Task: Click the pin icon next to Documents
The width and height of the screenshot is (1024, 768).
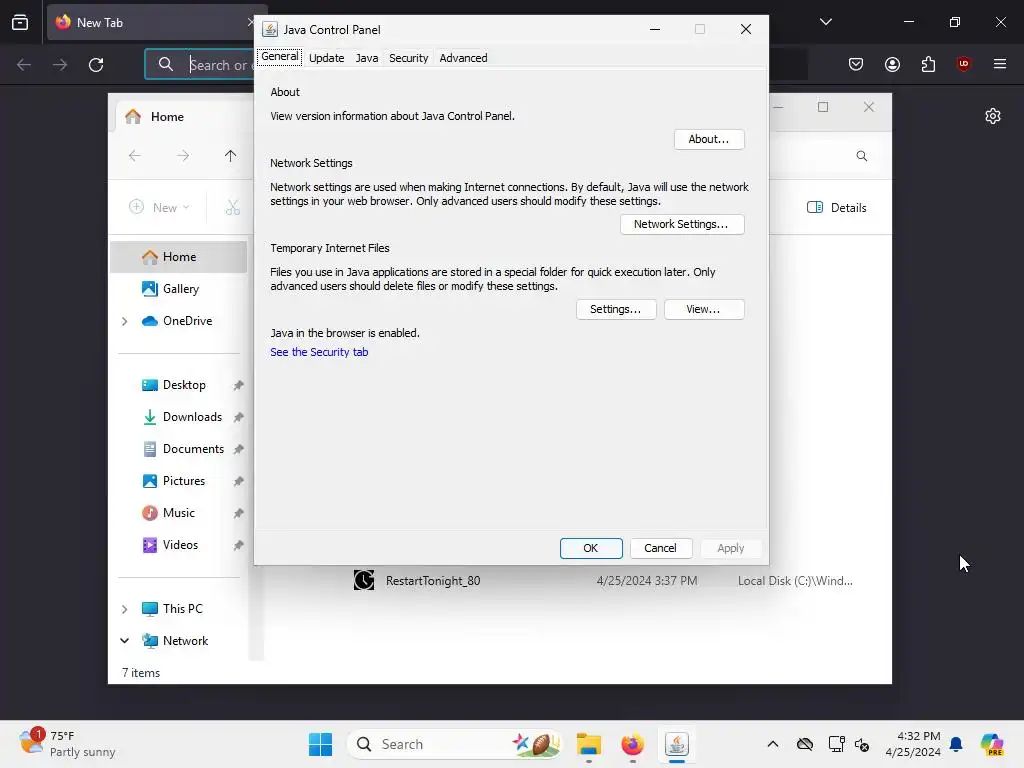Action: coord(238,449)
